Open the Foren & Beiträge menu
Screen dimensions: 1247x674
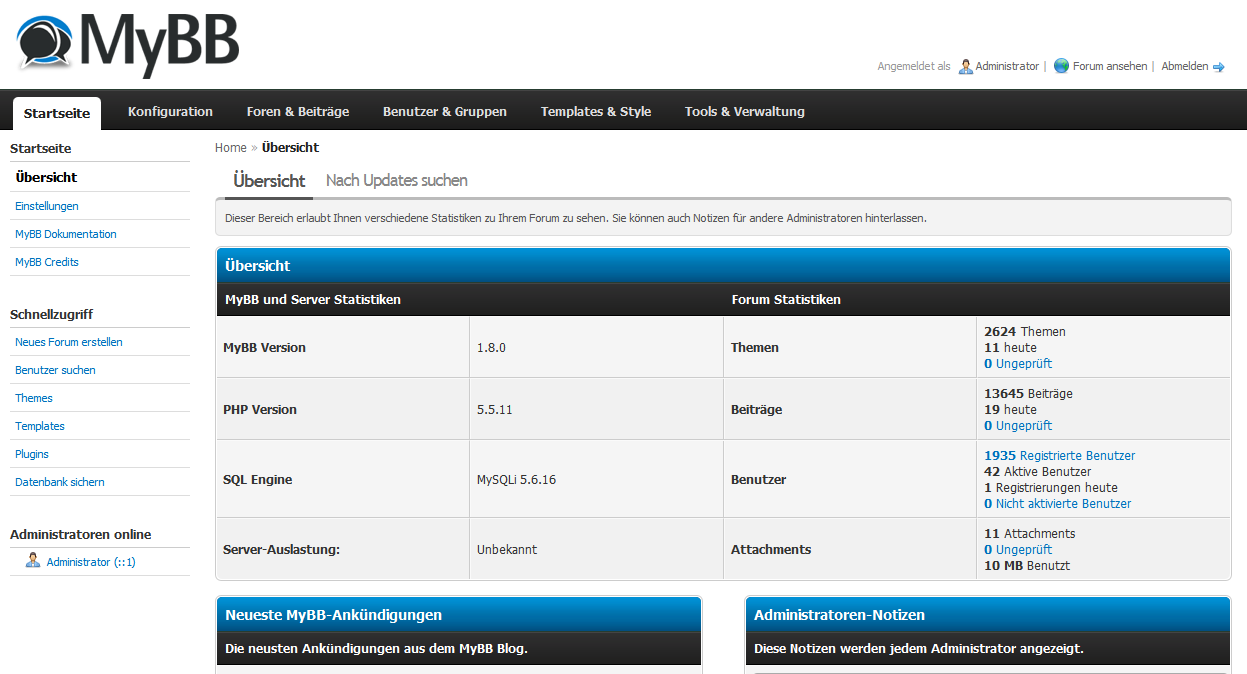[x=298, y=112]
